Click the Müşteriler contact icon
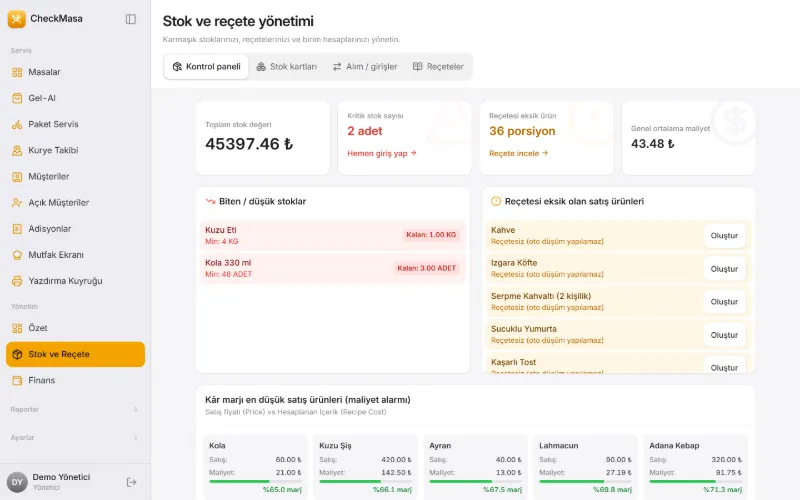800x500 pixels. pyautogui.click(x=17, y=177)
